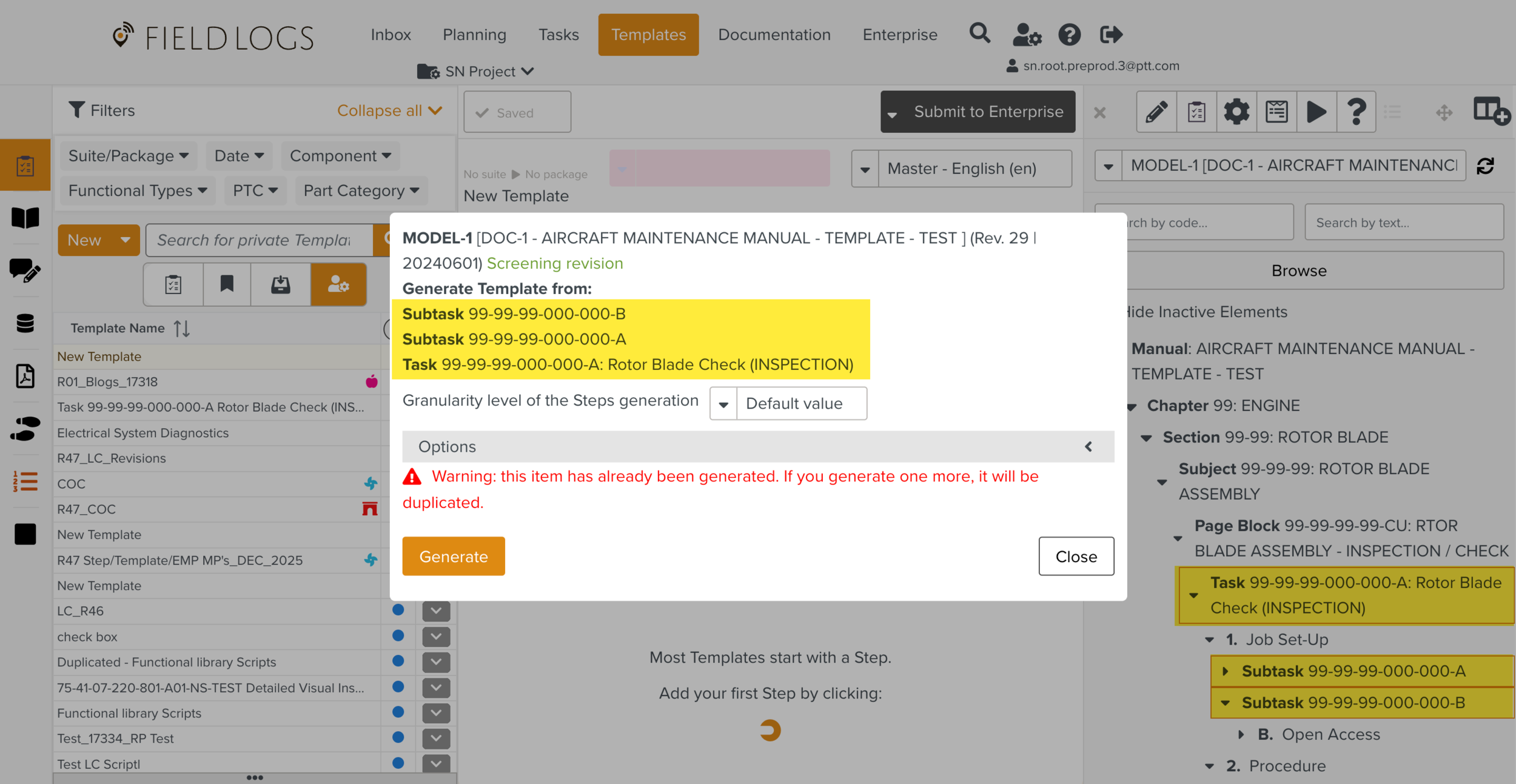This screenshot has width=1516, height=784.
Task: Click the Search by text field
Action: click(1403, 223)
